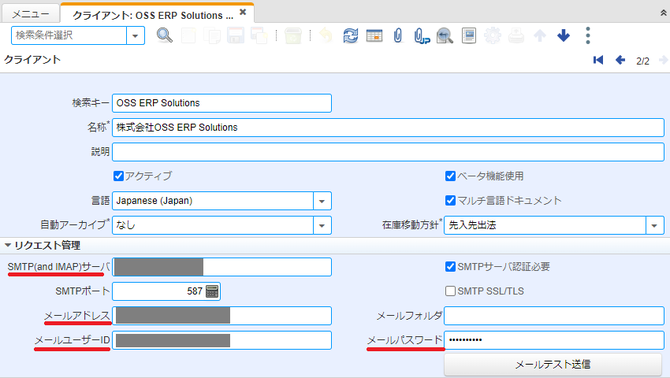670x378 pixels.
Task: Click the なし auto-archive field value
Action: 213,225
